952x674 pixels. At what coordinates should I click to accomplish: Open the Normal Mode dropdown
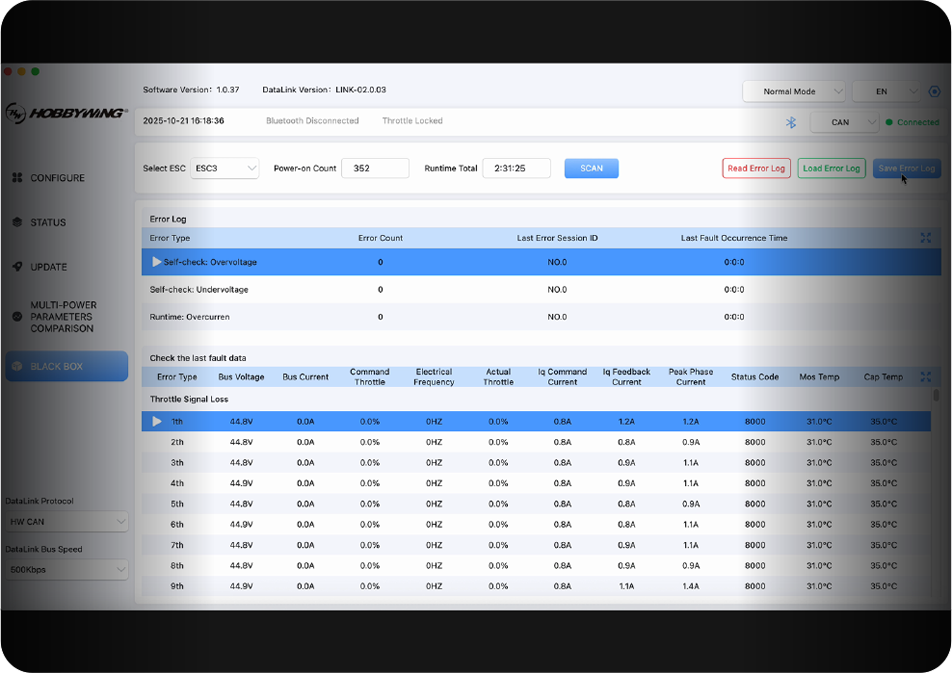(794, 91)
